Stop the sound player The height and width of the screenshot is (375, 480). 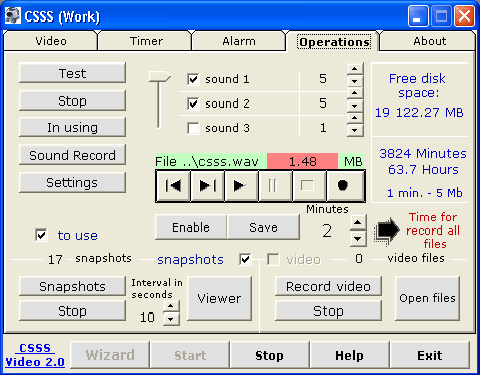pyautogui.click(x=309, y=186)
